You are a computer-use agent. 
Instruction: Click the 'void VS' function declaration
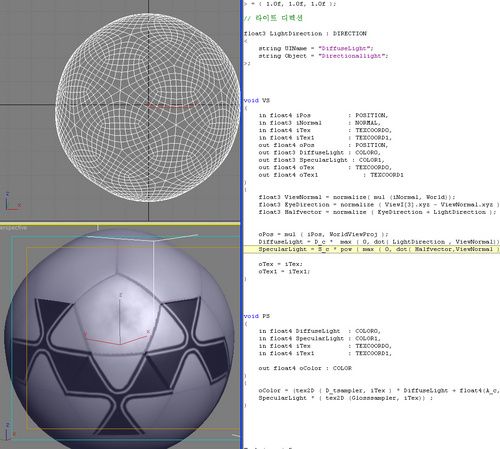click(257, 100)
